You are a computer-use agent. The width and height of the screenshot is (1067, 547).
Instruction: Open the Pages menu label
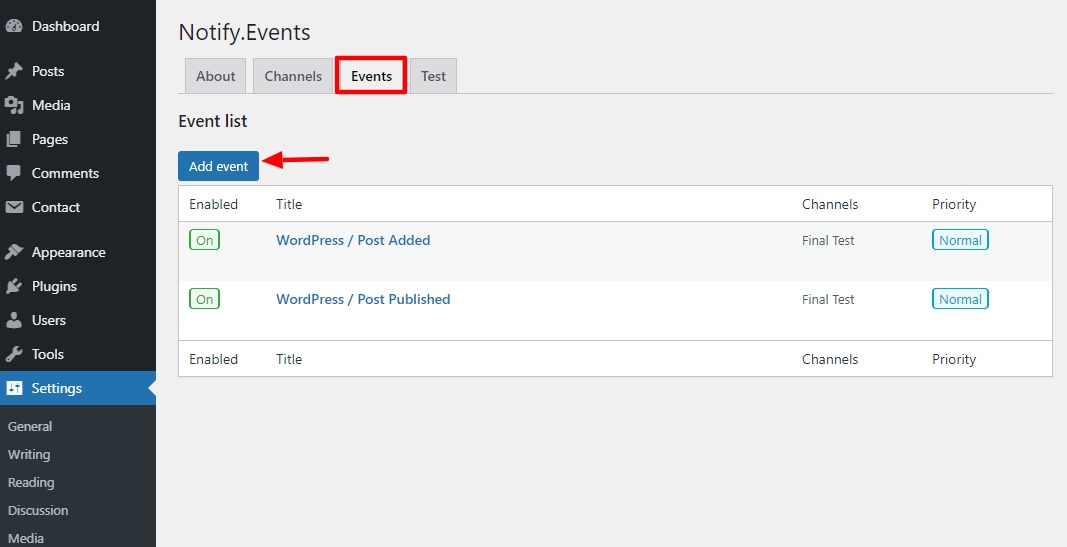[50, 139]
